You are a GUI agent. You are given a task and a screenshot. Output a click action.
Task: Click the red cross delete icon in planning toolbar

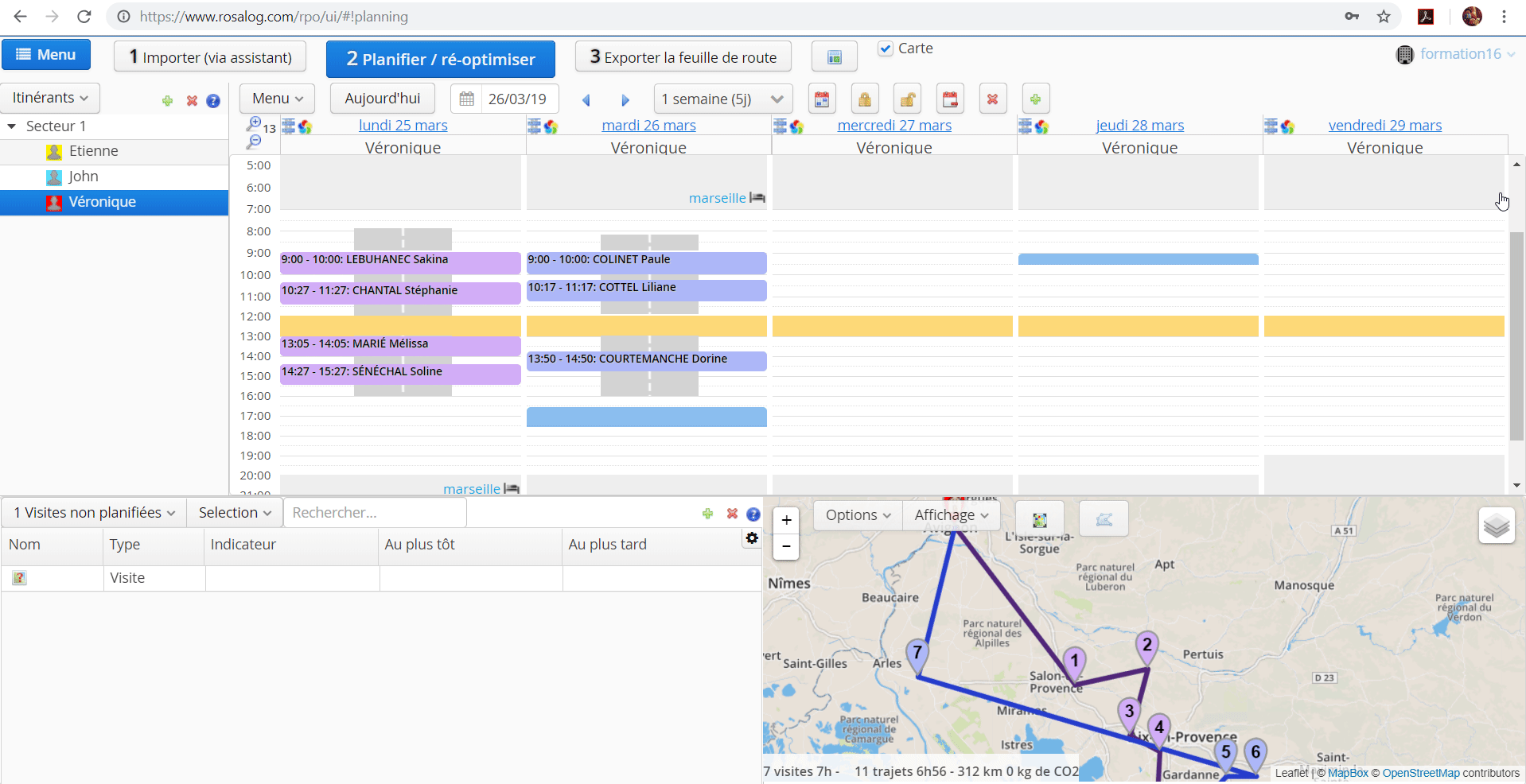coord(992,99)
